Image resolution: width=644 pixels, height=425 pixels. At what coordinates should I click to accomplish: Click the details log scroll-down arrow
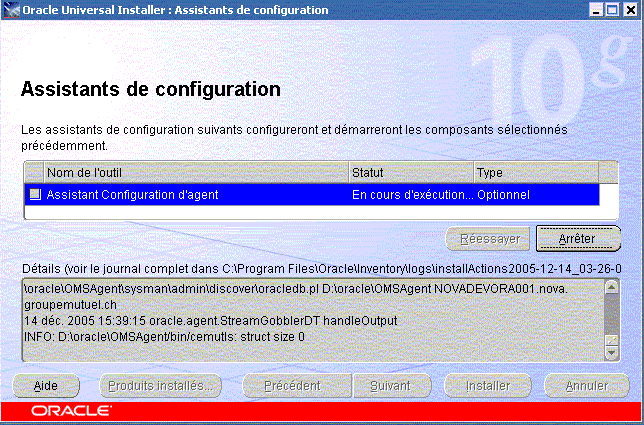tap(612, 353)
